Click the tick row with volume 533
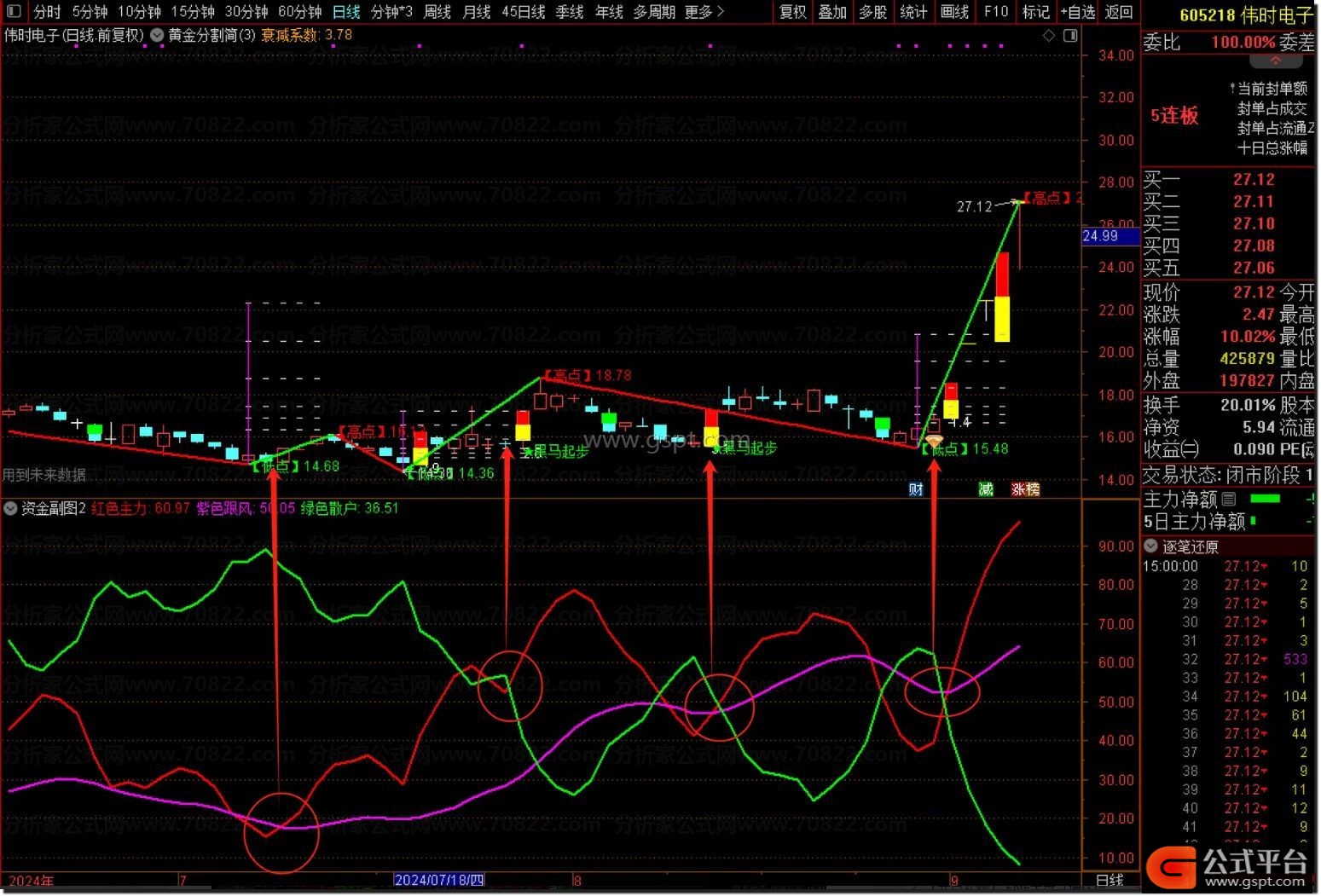The width and height of the screenshot is (1321, 896). (x=1226, y=659)
